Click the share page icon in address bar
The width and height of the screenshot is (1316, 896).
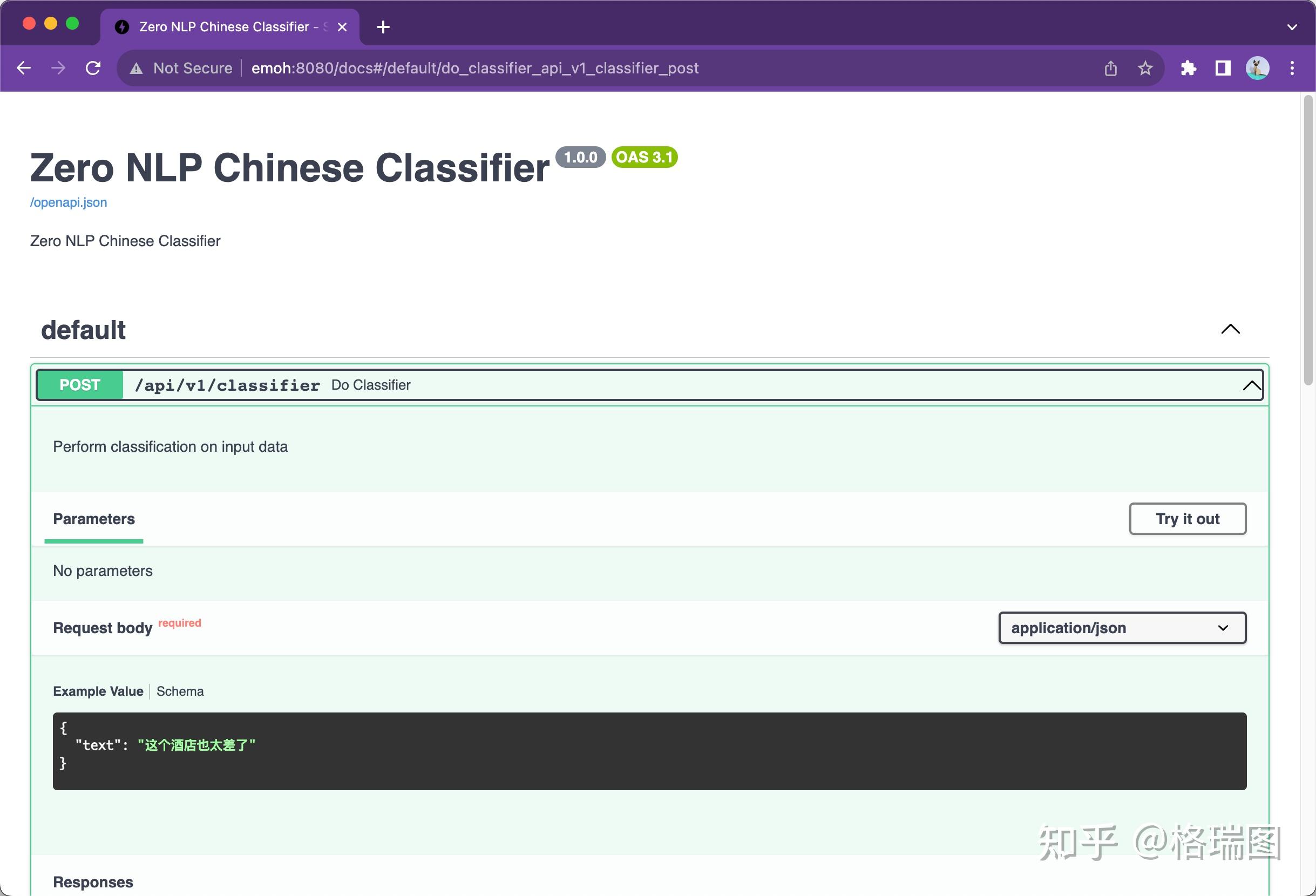pos(1110,69)
